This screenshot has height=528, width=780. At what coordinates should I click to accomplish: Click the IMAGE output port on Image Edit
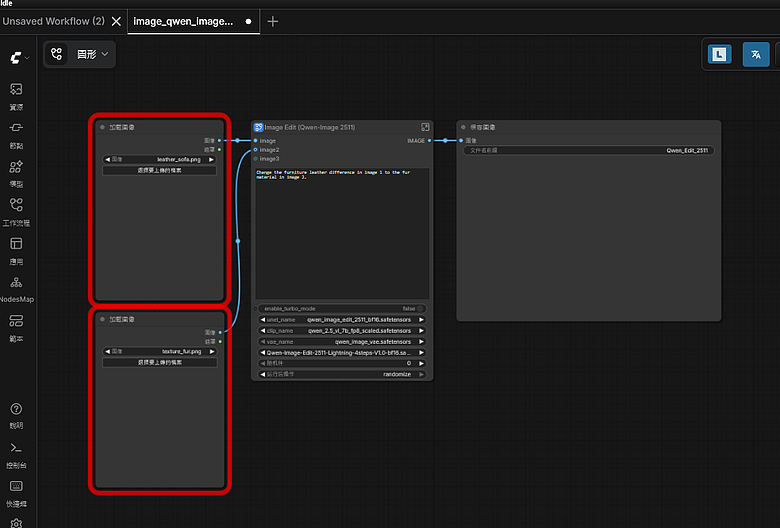(x=429, y=141)
